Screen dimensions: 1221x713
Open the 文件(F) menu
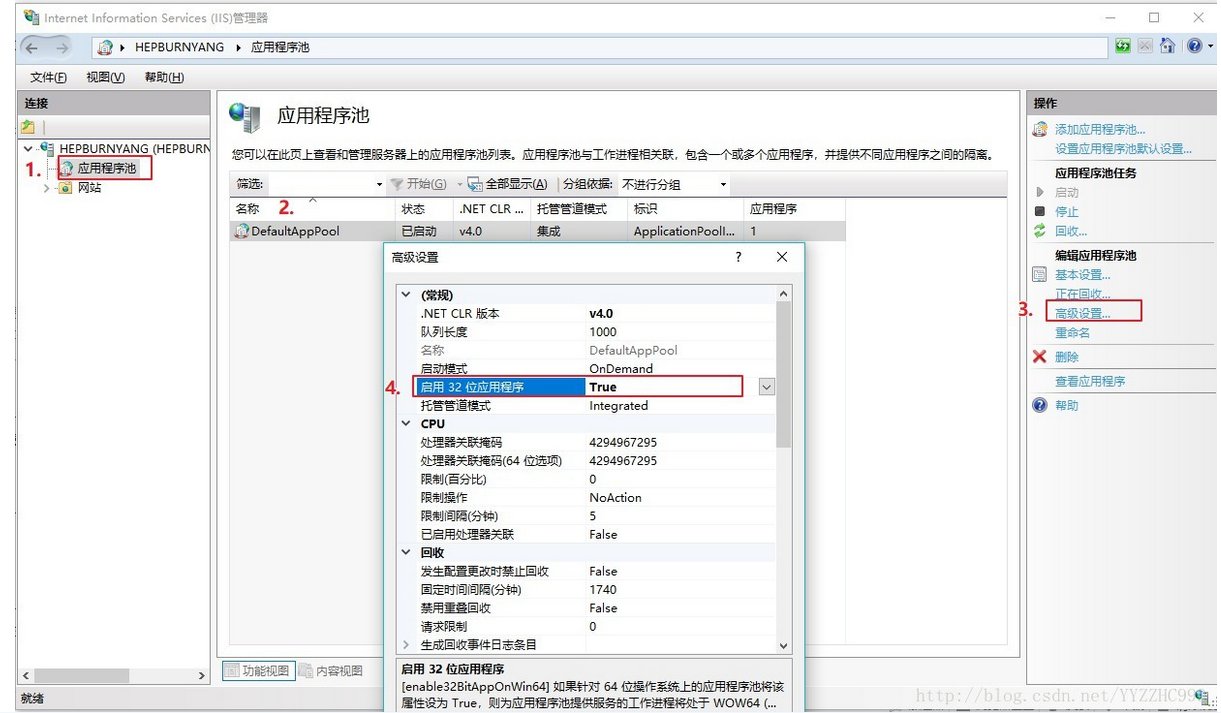pos(48,78)
